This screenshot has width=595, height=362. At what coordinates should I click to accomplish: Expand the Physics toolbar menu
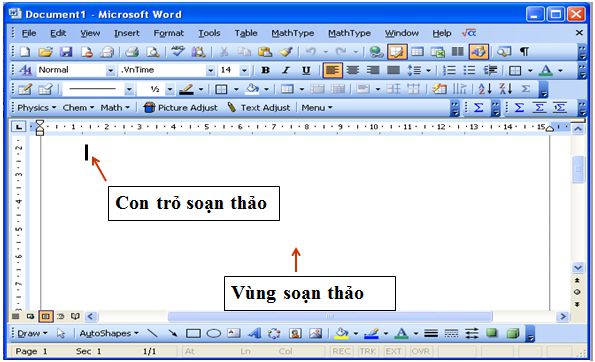tap(36, 108)
